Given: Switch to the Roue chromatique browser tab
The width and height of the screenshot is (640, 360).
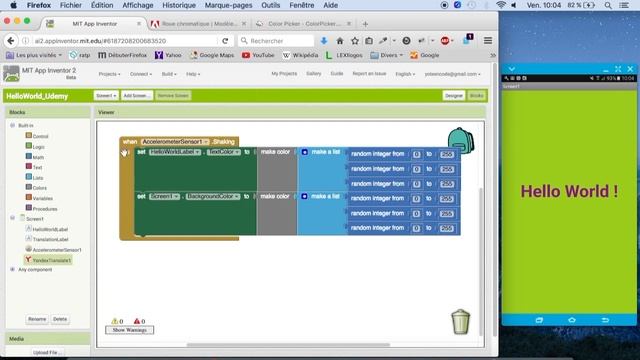Looking at the screenshot, I should [x=199, y=24].
